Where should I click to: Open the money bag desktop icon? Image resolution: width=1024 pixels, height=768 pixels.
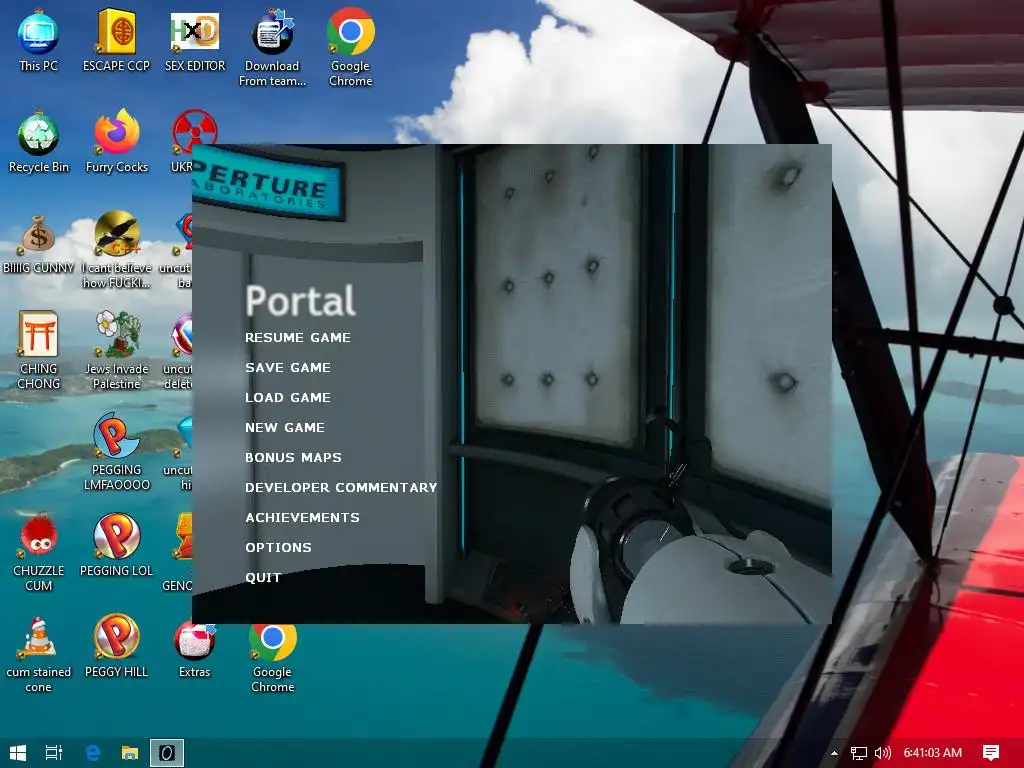(x=39, y=243)
